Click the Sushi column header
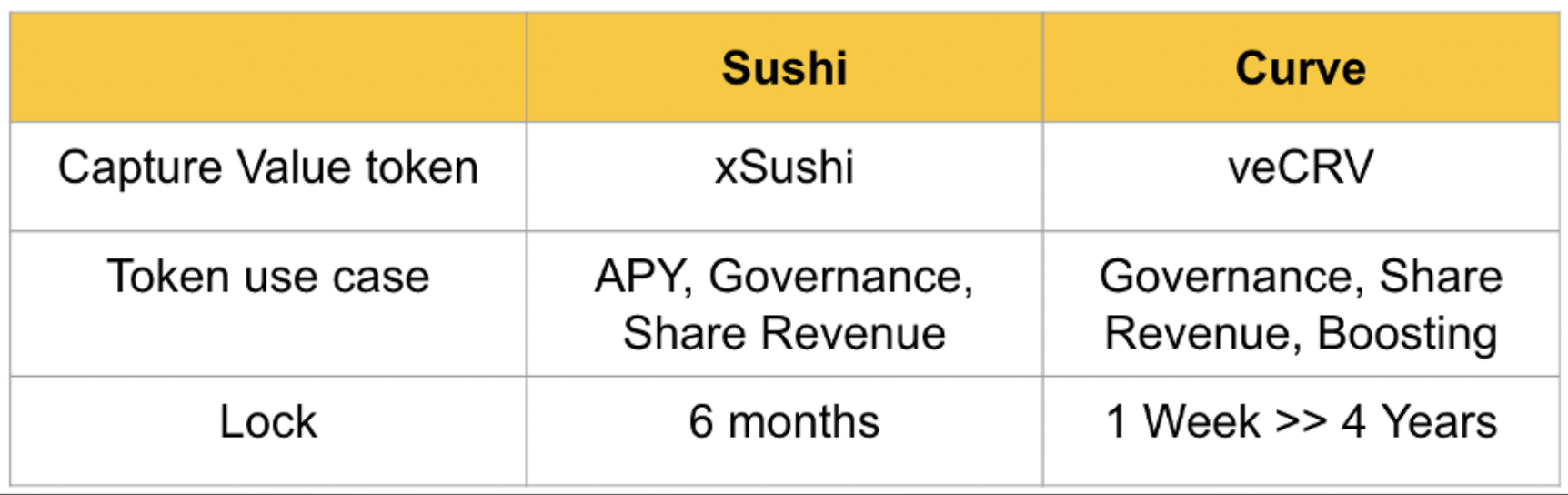This screenshot has height=495, width=1568. tap(784, 68)
